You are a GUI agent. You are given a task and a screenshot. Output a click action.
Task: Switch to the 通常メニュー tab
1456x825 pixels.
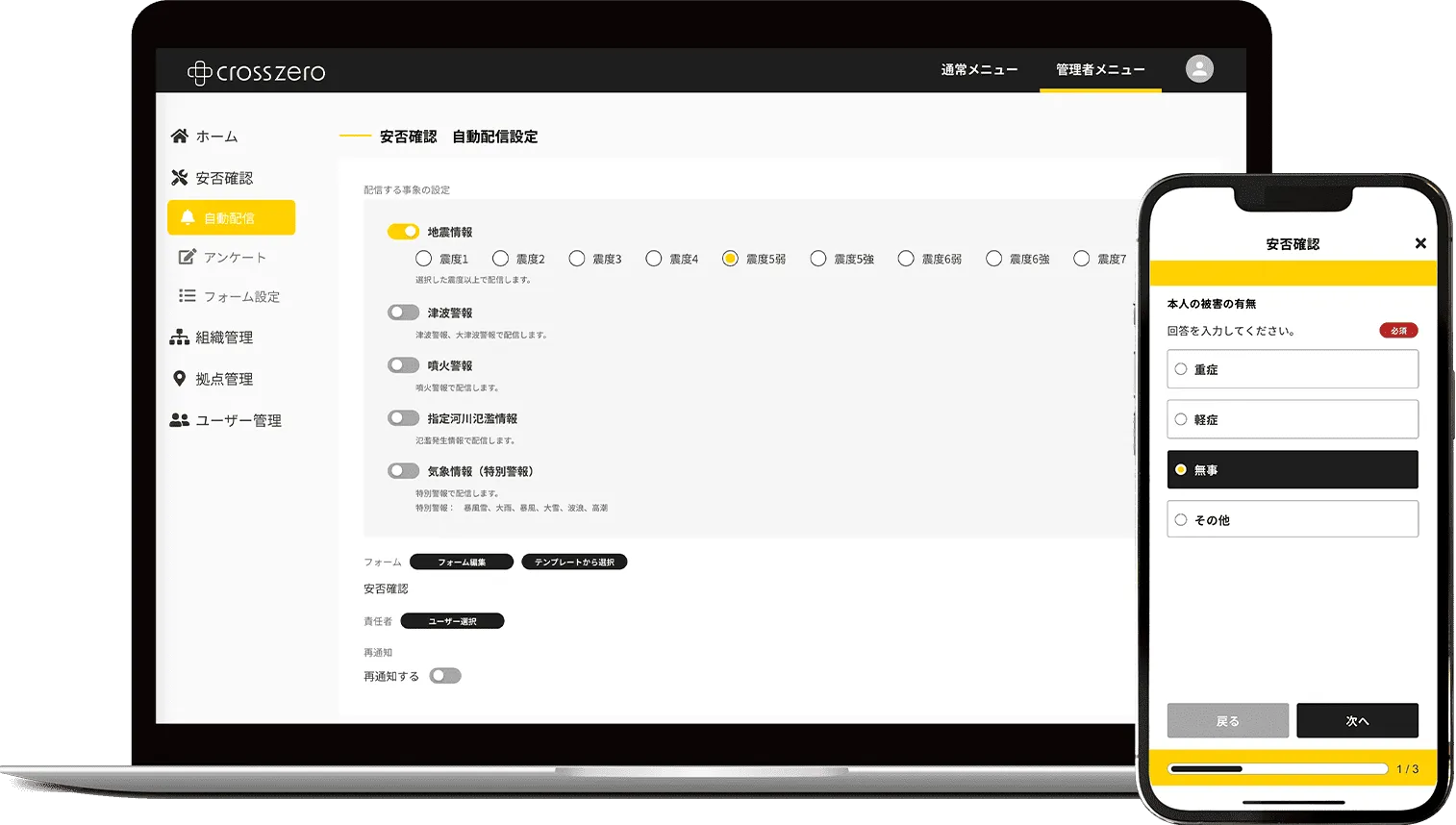pos(977,69)
